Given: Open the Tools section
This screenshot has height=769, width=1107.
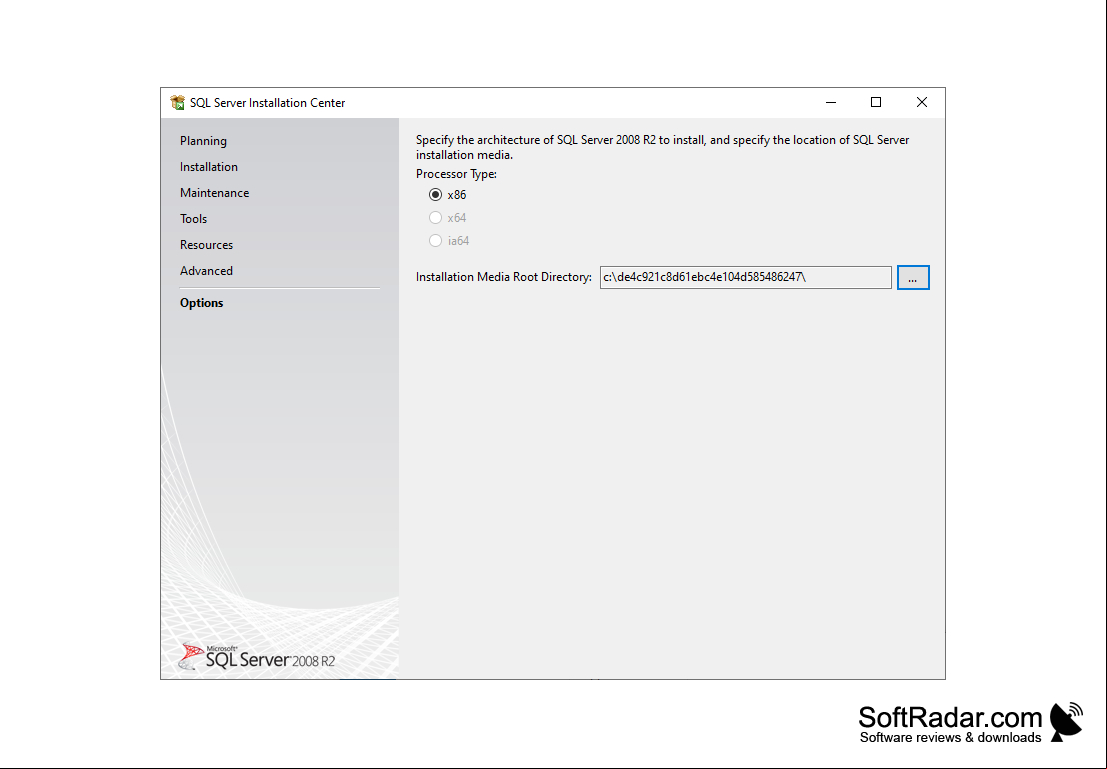Looking at the screenshot, I should (193, 219).
